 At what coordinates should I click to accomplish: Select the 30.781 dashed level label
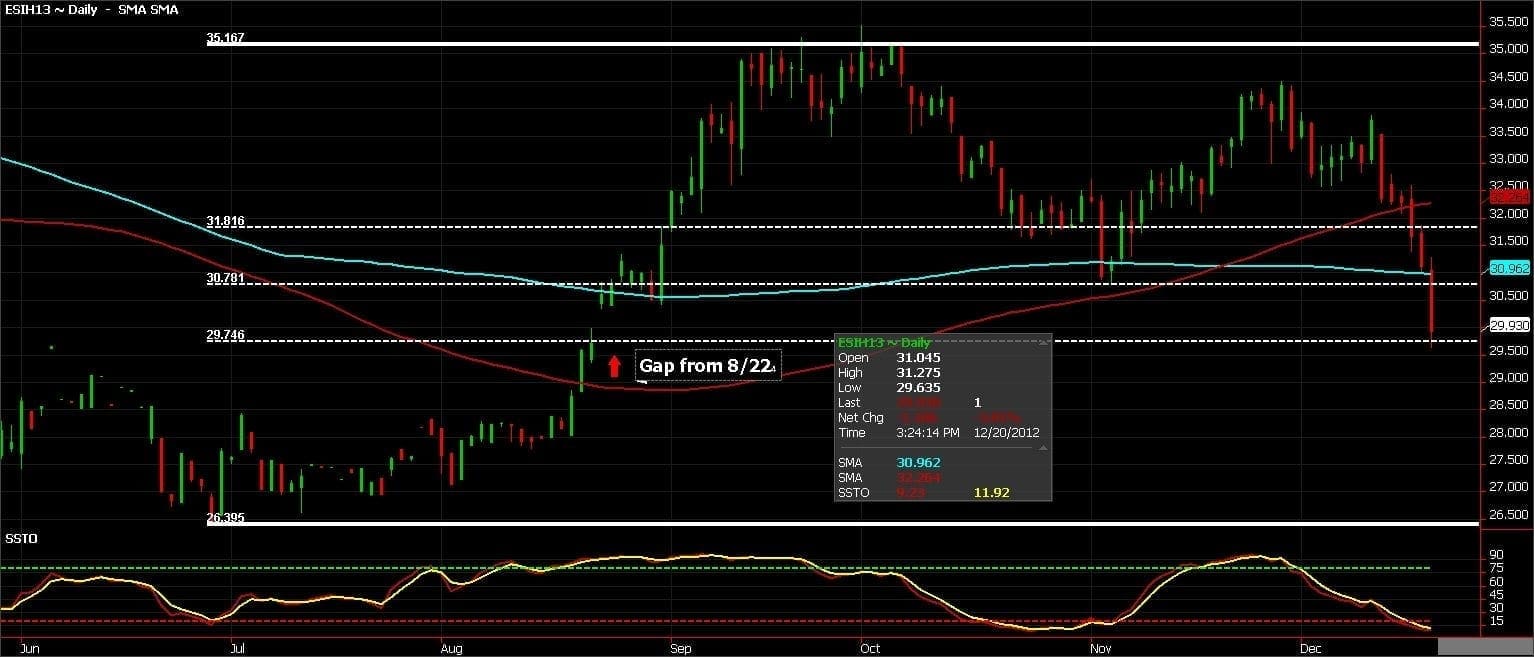225,278
